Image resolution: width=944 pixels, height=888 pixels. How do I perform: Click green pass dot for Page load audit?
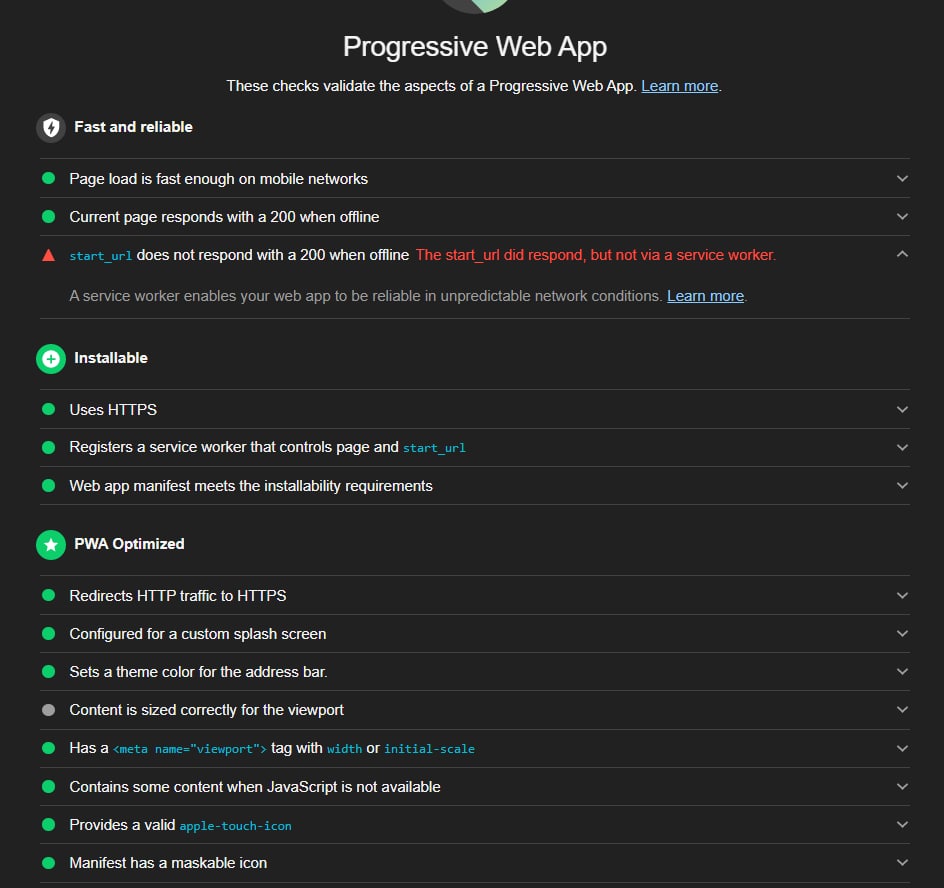click(x=49, y=178)
